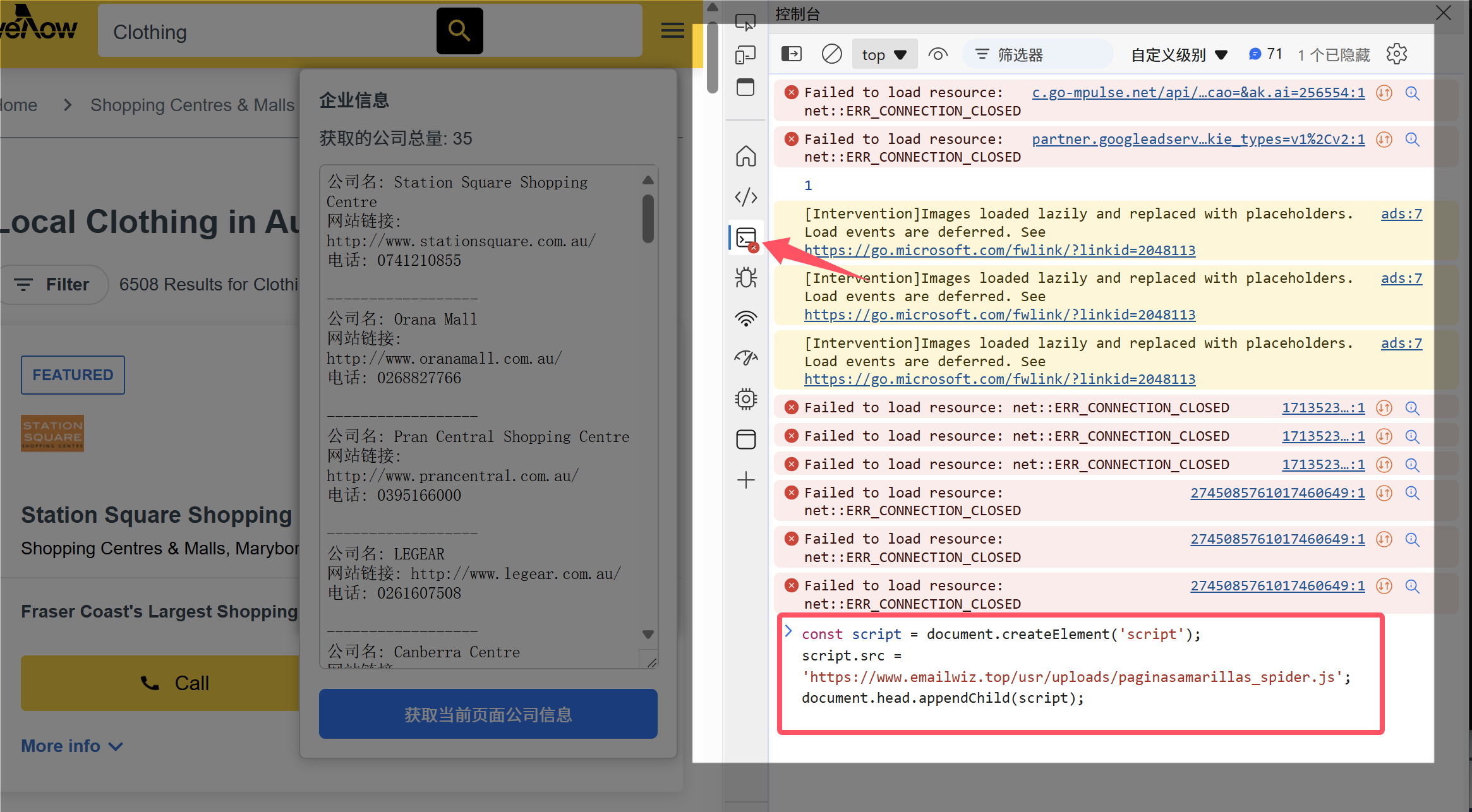Click the textarea resize handle corner
The image size is (1472, 812).
click(x=651, y=662)
